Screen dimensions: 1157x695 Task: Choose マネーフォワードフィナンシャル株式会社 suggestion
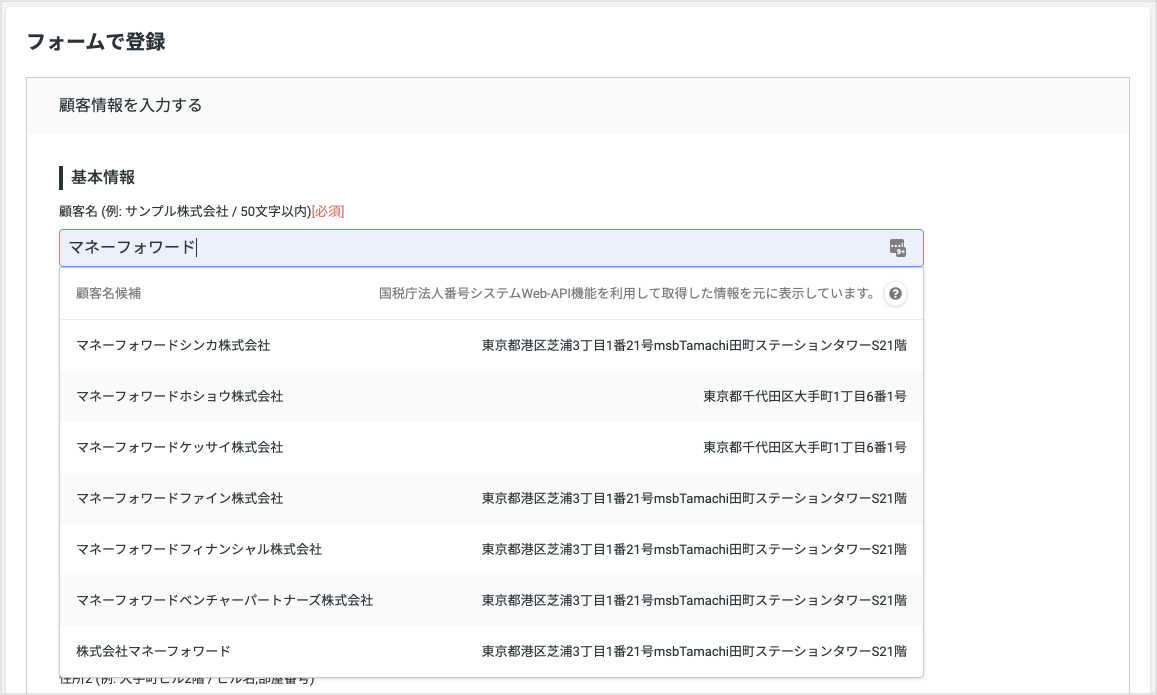pos(491,549)
